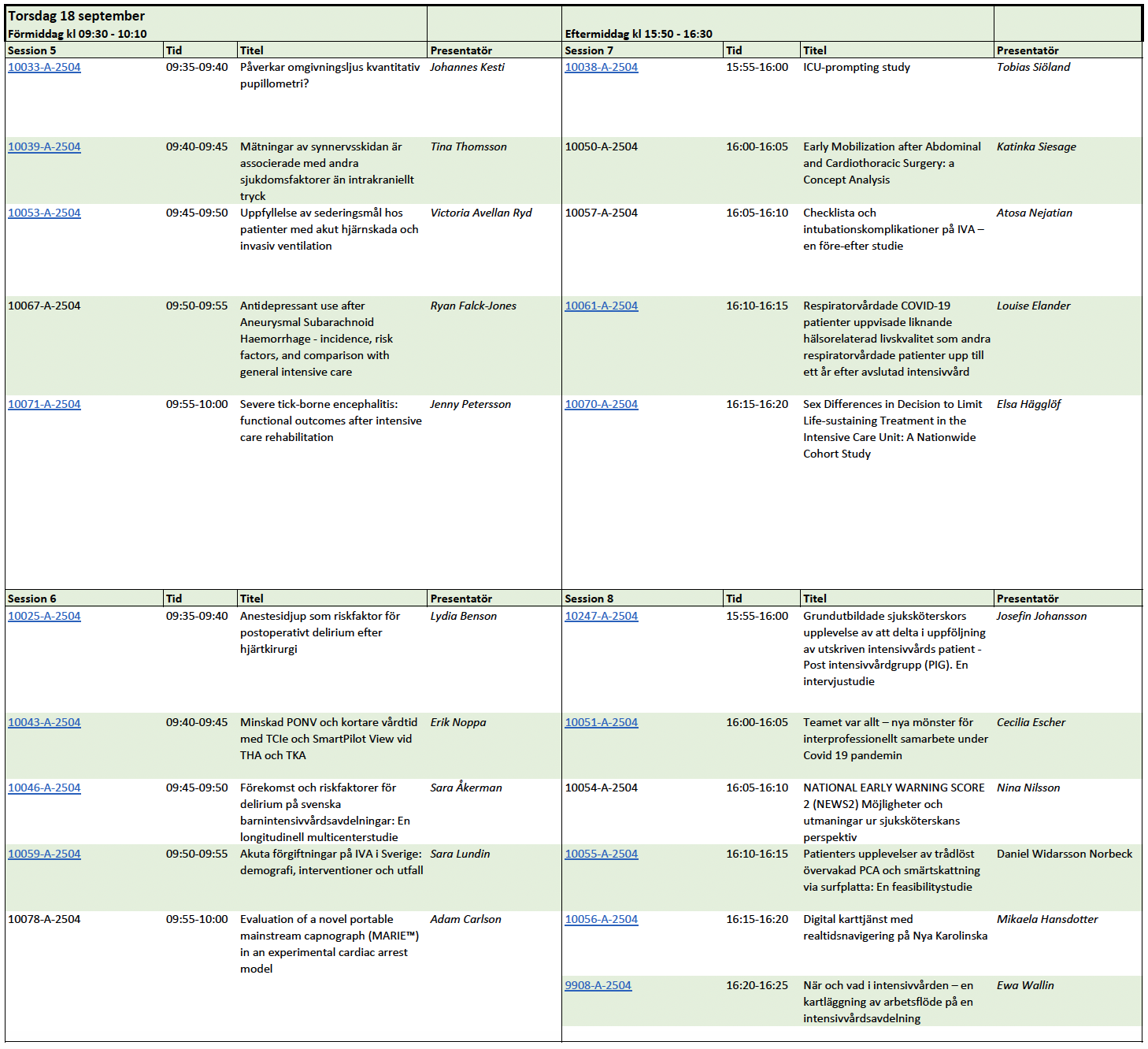Select presenter 'Erik Noppa'
The height and width of the screenshot is (1049, 1148).
[x=458, y=722]
